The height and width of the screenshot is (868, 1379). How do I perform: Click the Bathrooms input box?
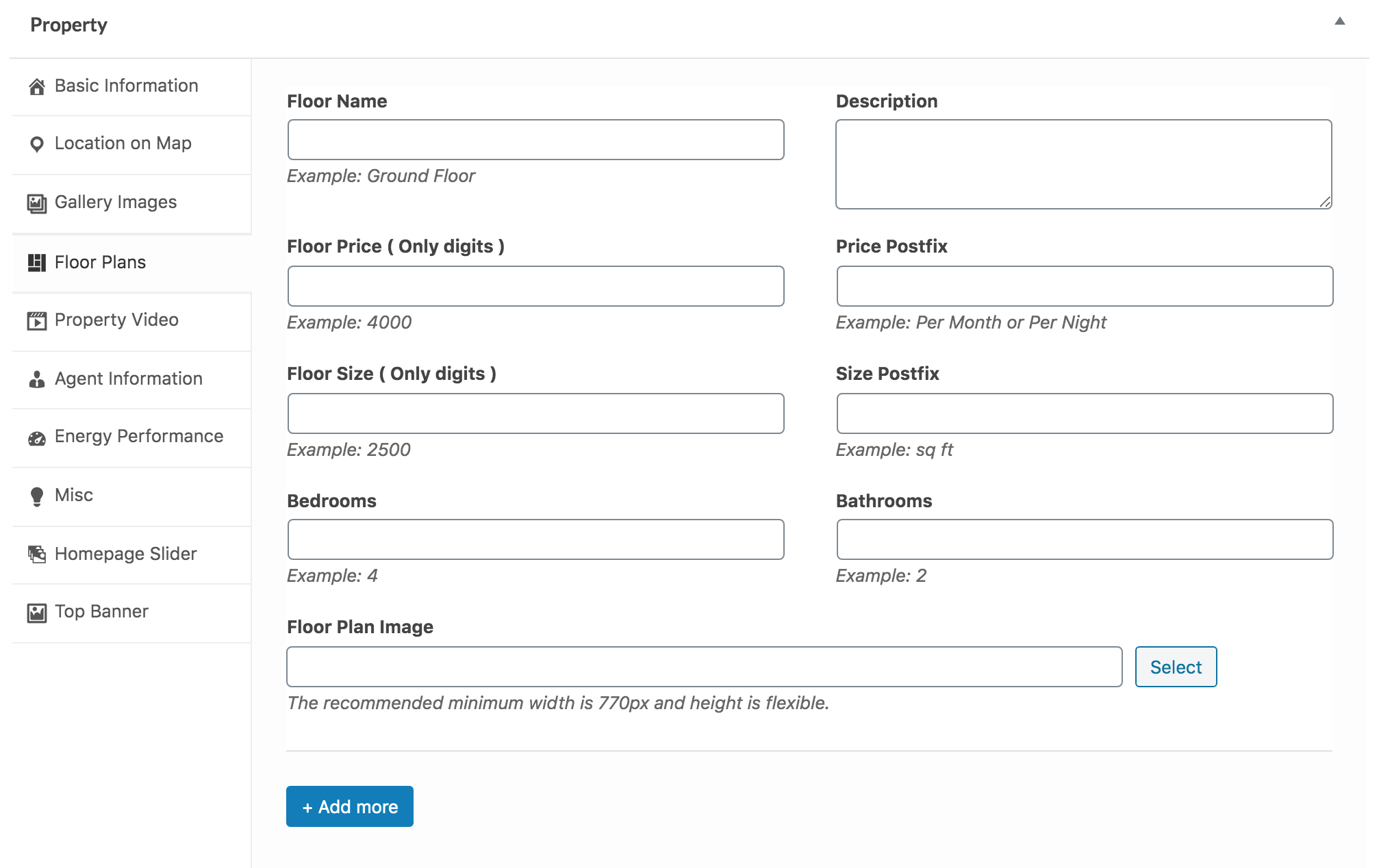(x=1085, y=539)
